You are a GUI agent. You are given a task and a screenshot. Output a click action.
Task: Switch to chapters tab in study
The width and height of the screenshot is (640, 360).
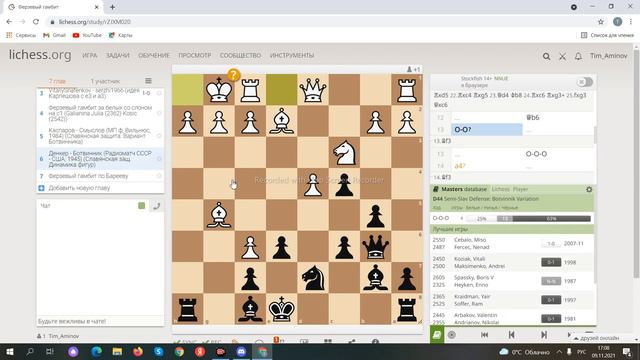[57, 81]
